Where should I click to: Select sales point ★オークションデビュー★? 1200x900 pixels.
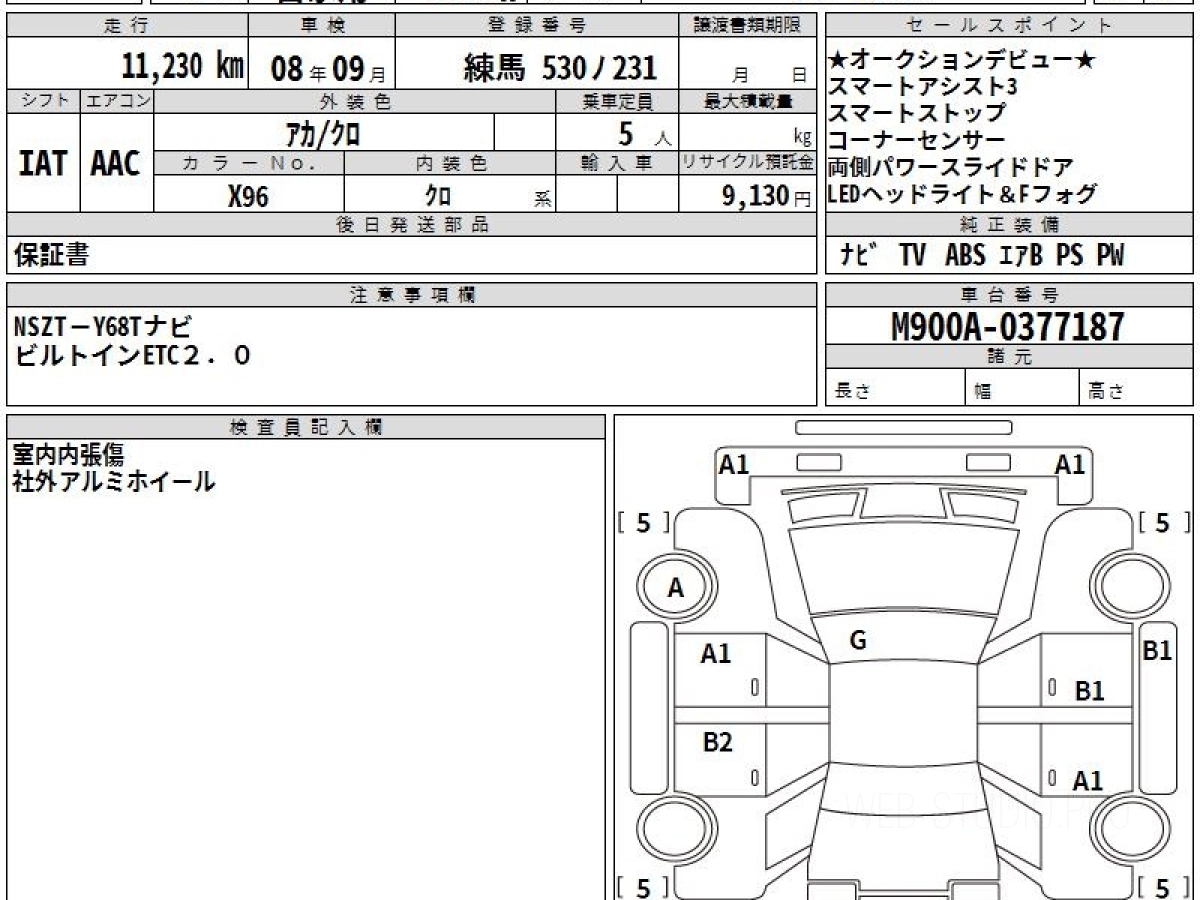point(962,61)
